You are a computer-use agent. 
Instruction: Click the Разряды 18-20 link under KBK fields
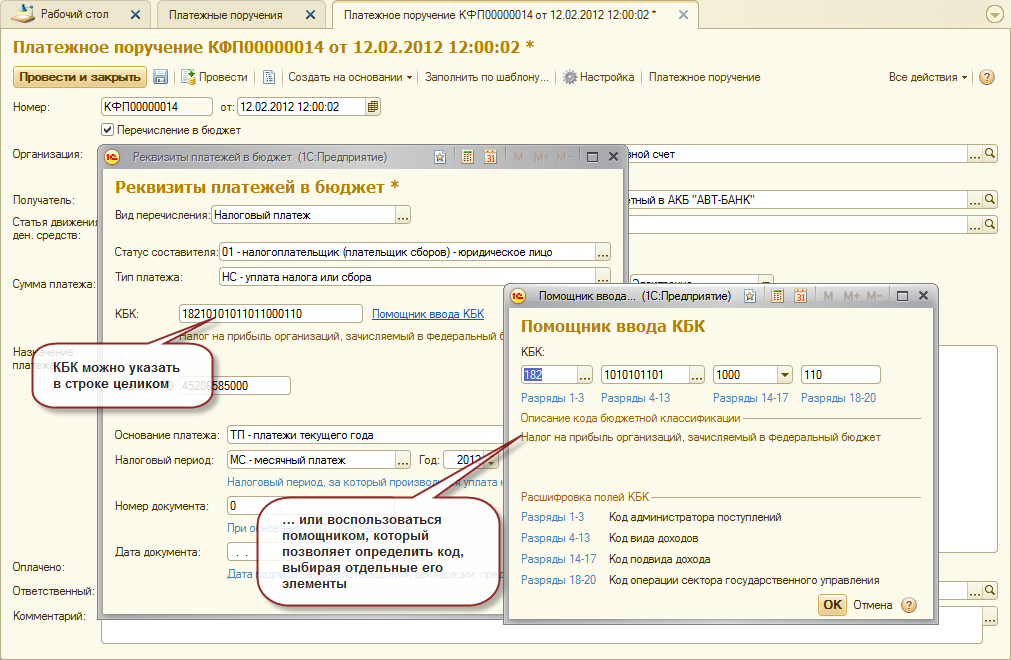pyautogui.click(x=838, y=398)
